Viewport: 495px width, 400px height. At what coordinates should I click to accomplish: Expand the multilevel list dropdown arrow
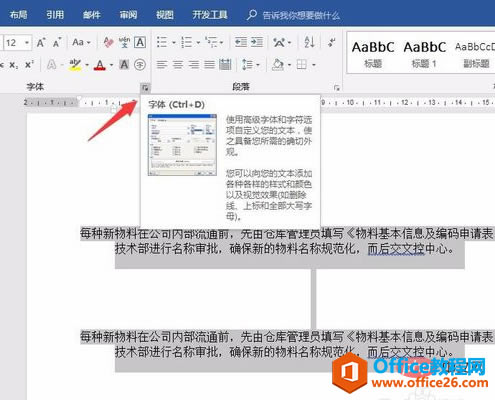click(x=222, y=43)
